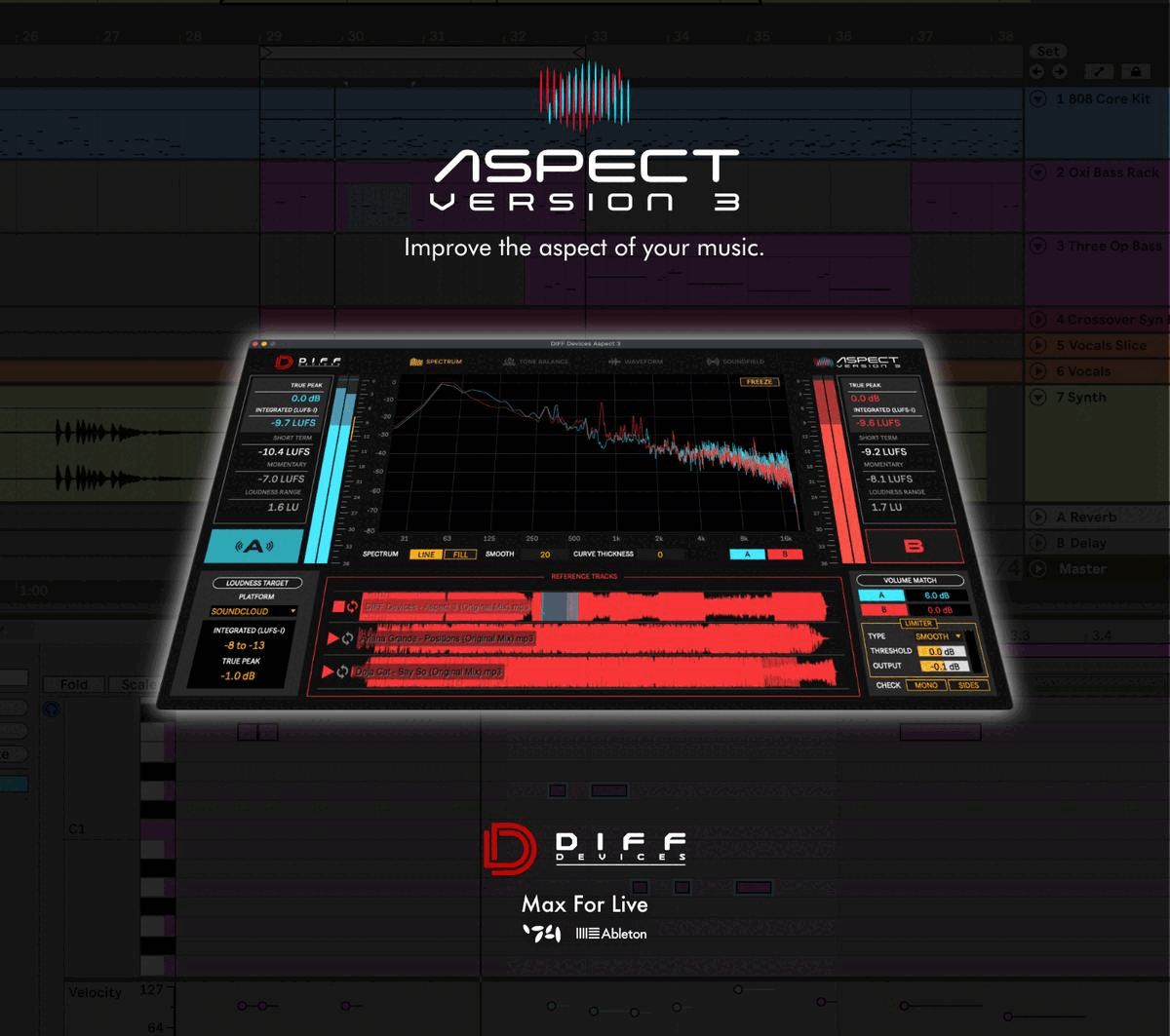Viewport: 1170px width, 1036px height.
Task: Click the limiter Threshold value field
Action: coord(942,651)
